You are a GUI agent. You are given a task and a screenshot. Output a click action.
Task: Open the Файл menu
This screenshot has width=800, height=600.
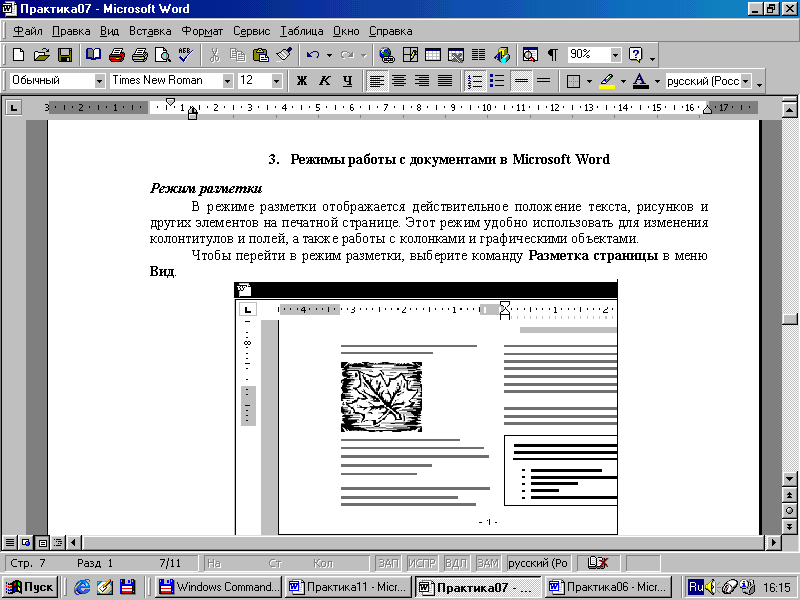pos(28,31)
